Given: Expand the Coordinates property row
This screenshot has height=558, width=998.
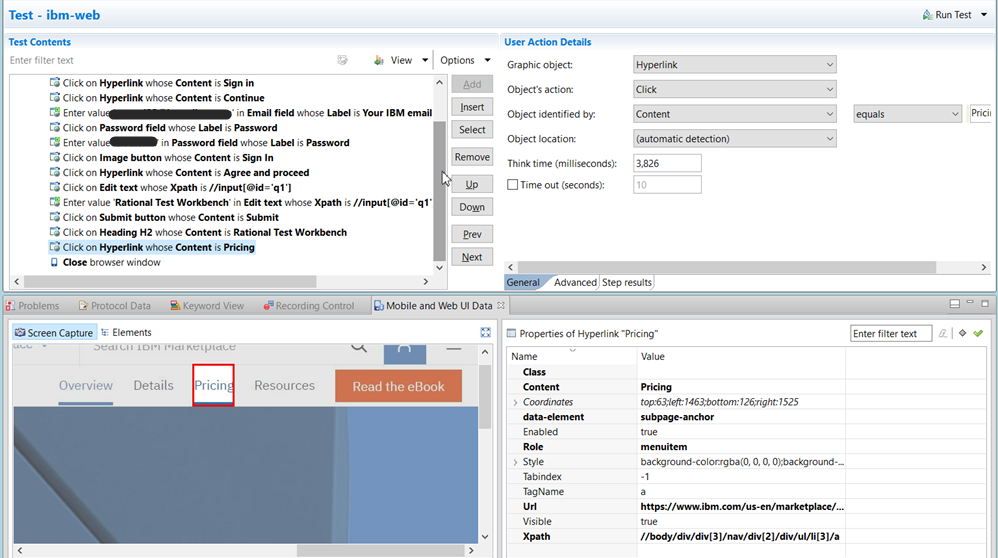Looking at the screenshot, I should click(x=515, y=402).
